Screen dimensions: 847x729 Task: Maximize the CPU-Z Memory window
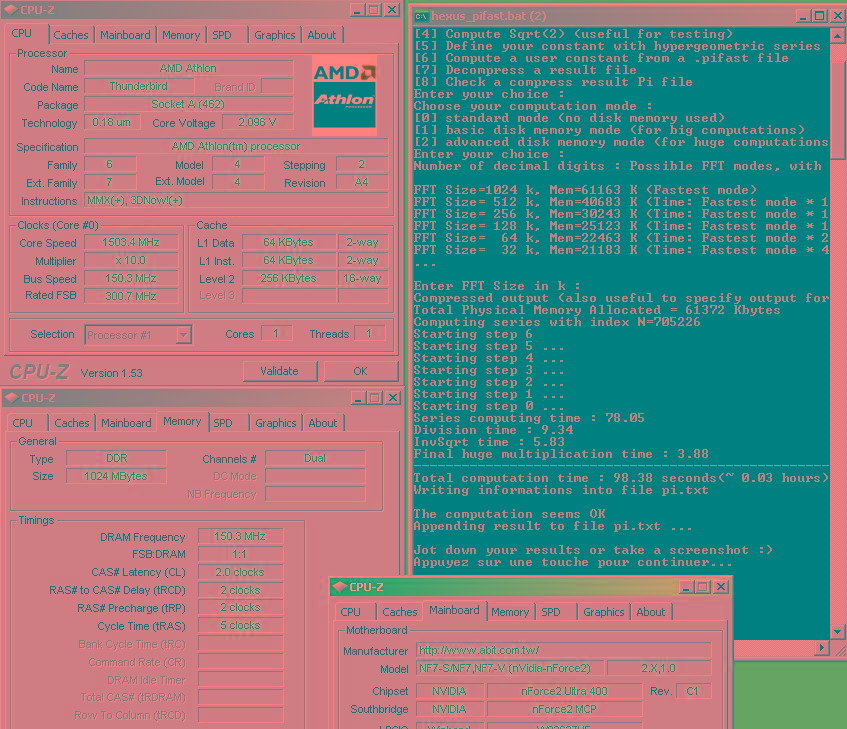point(374,398)
